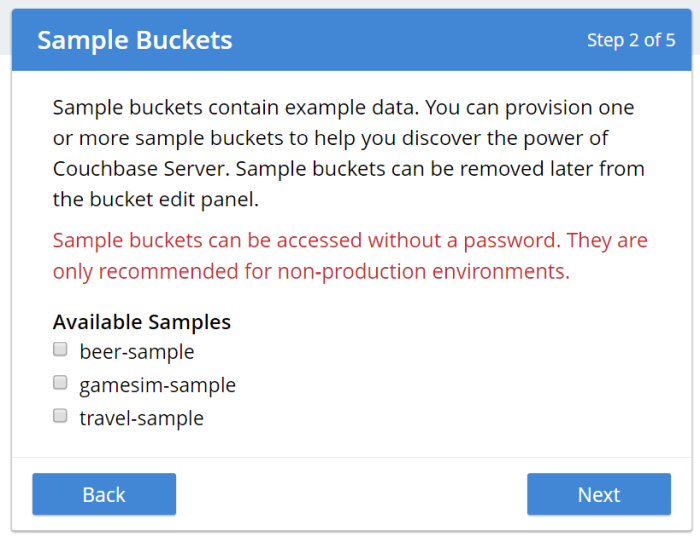Click the 'non-production environments' warning line
Image resolution: width=700 pixels, height=549 pixels.
tap(311, 271)
